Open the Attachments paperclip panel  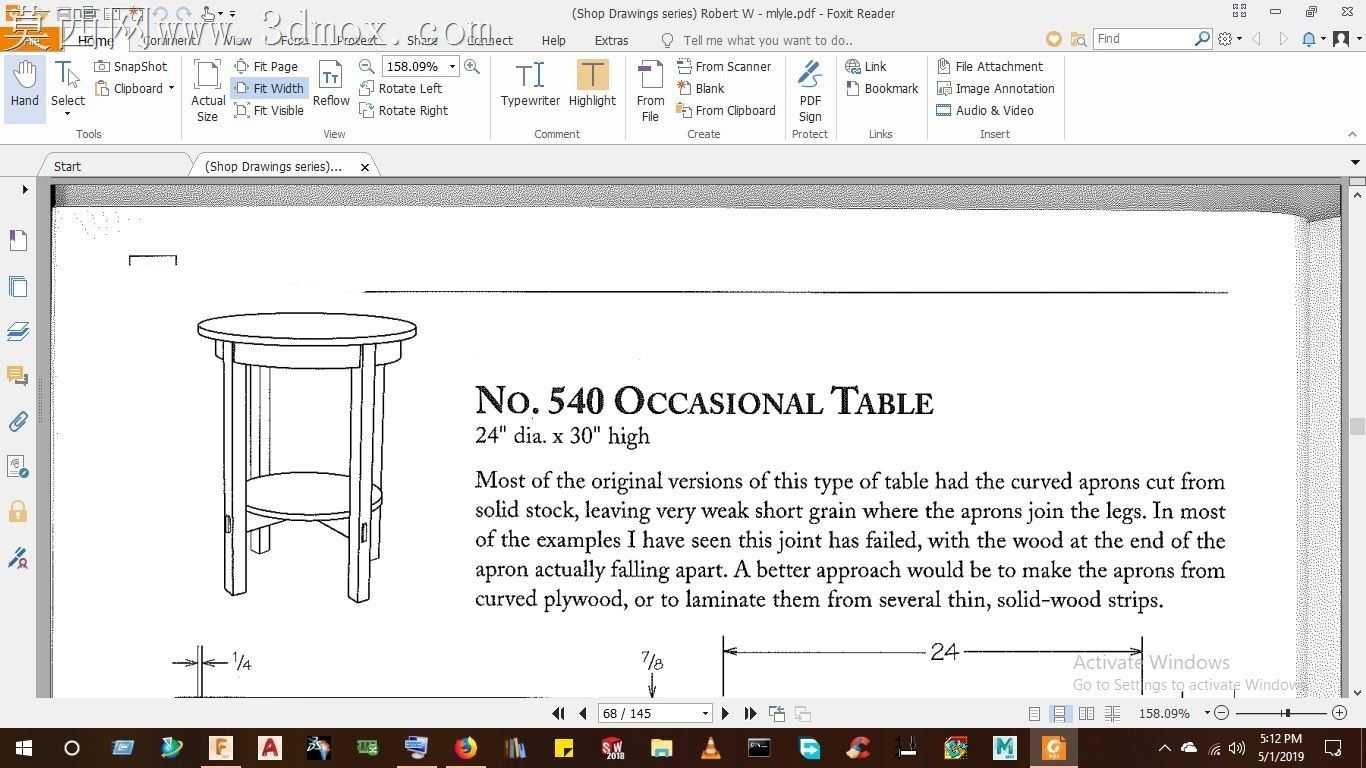[x=18, y=422]
